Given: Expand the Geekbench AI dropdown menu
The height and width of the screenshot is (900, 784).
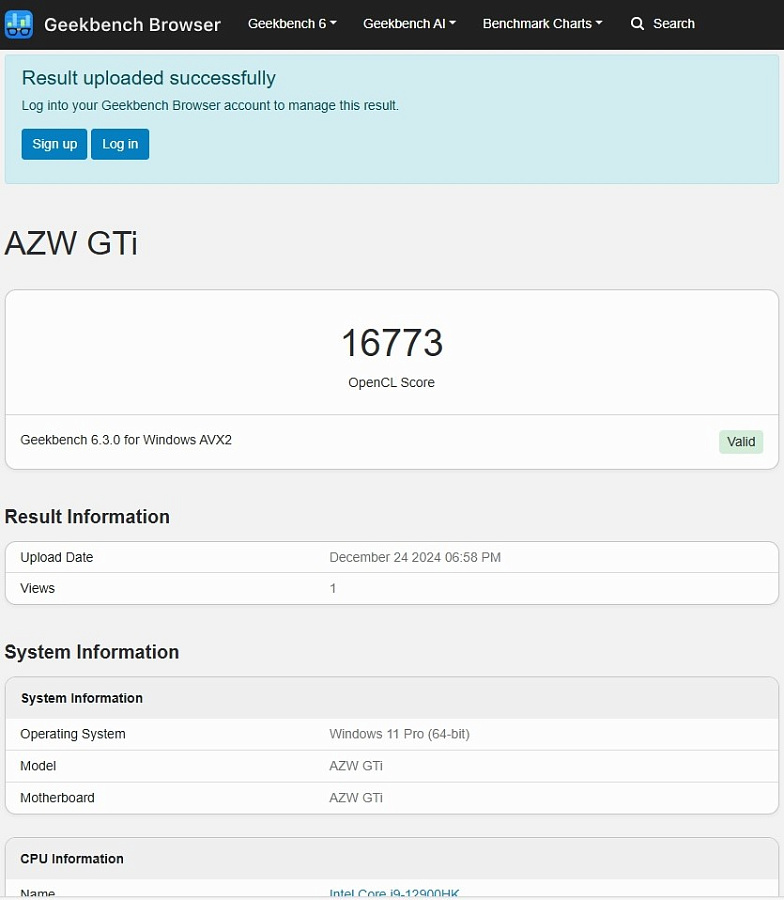Looking at the screenshot, I should (409, 24).
